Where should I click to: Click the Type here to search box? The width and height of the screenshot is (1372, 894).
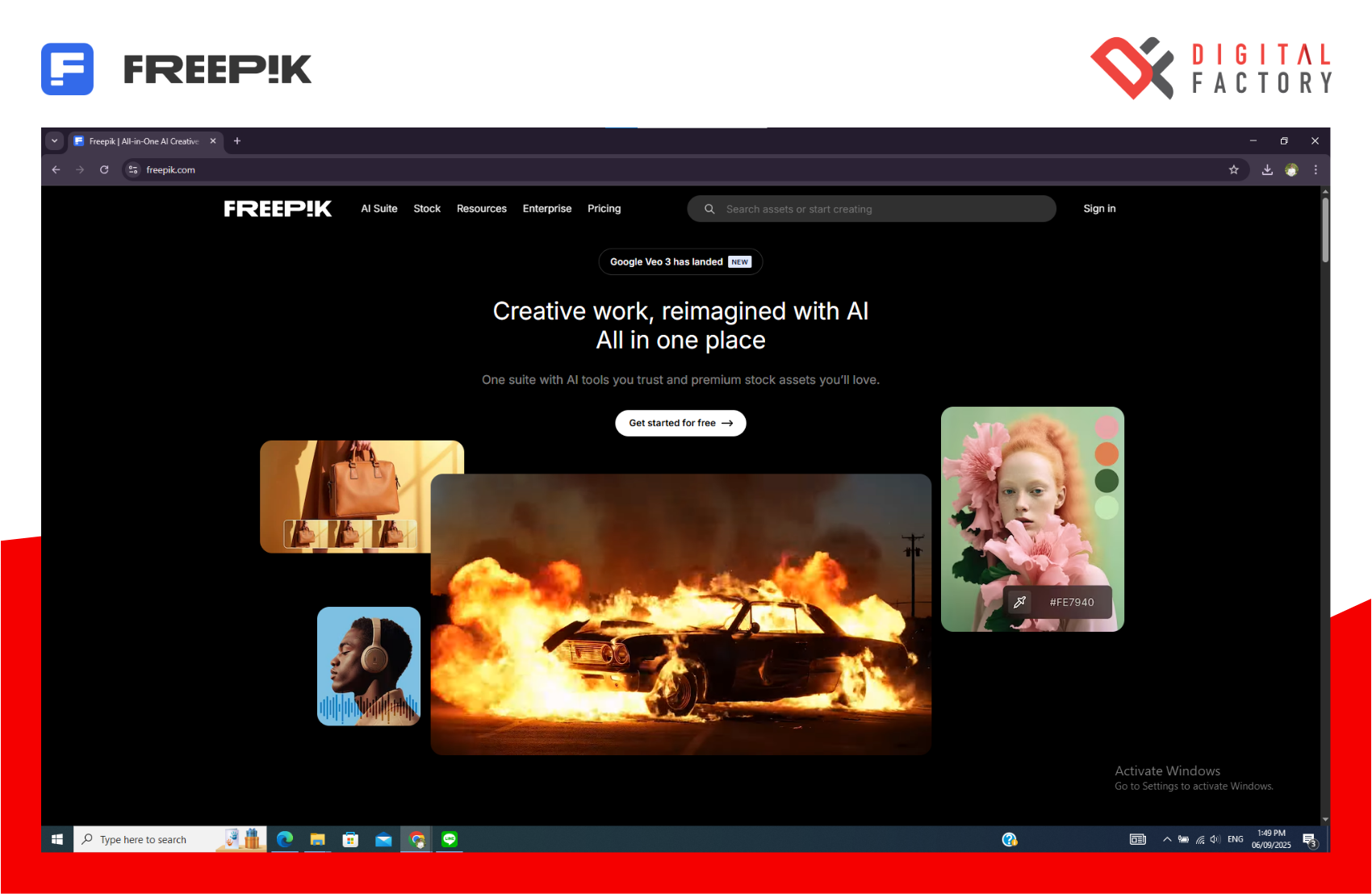(170, 839)
